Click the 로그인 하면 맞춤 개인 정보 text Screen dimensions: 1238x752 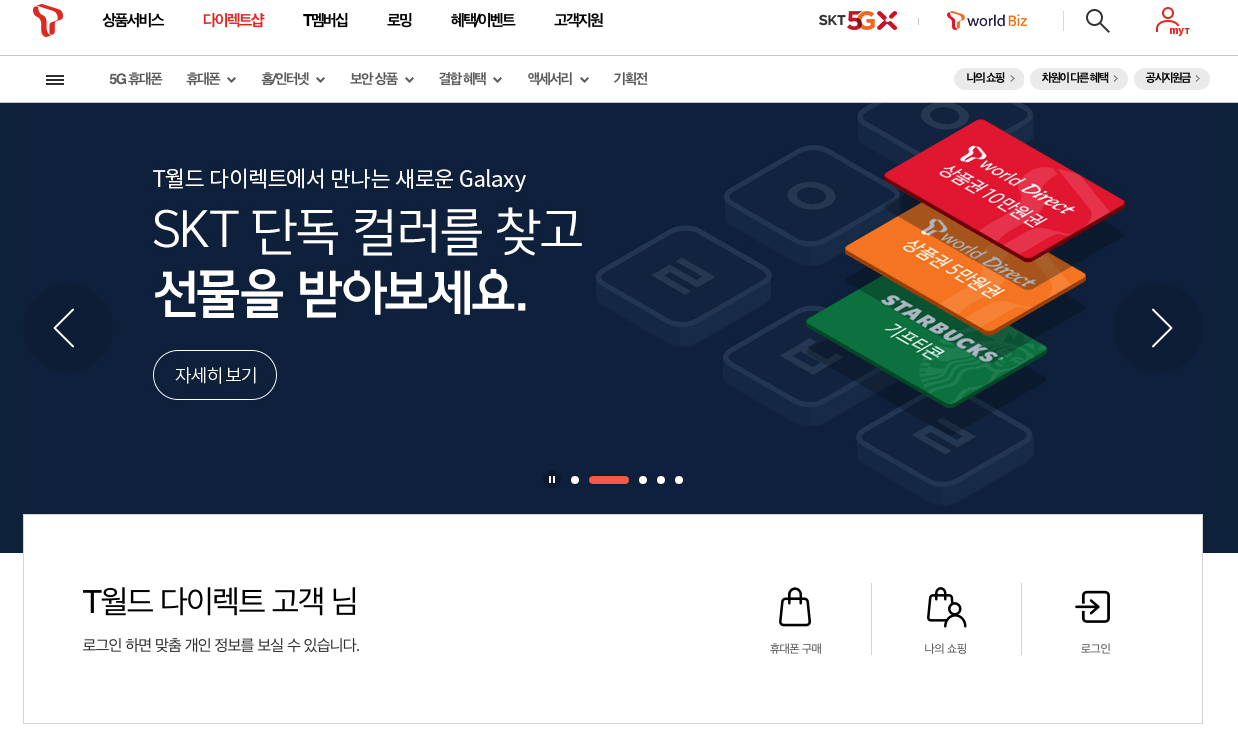(221, 645)
